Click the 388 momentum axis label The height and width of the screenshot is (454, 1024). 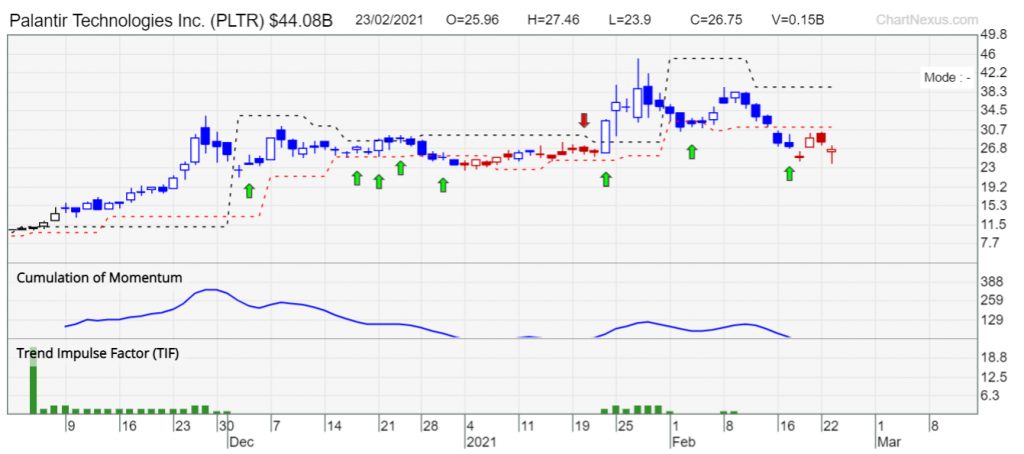click(x=993, y=282)
